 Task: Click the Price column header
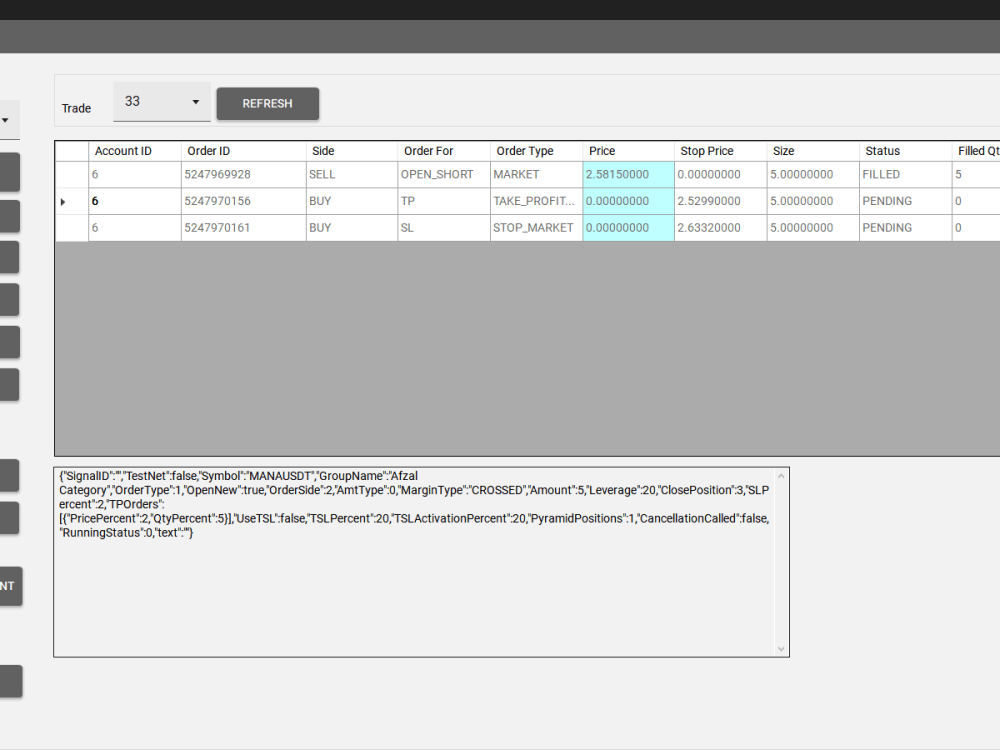coord(601,151)
